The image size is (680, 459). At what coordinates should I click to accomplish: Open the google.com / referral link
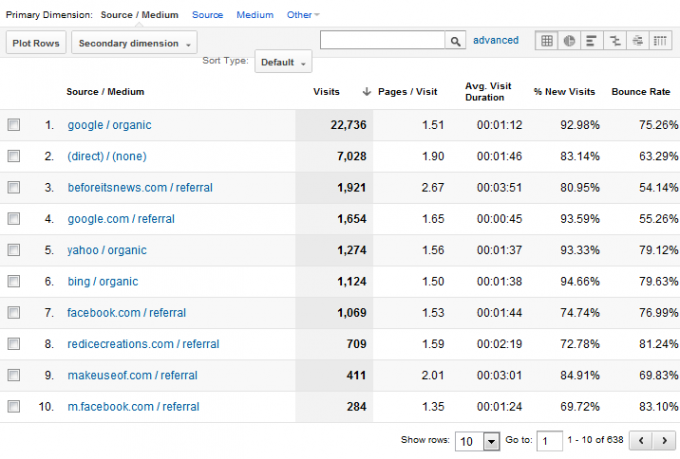coord(121,219)
